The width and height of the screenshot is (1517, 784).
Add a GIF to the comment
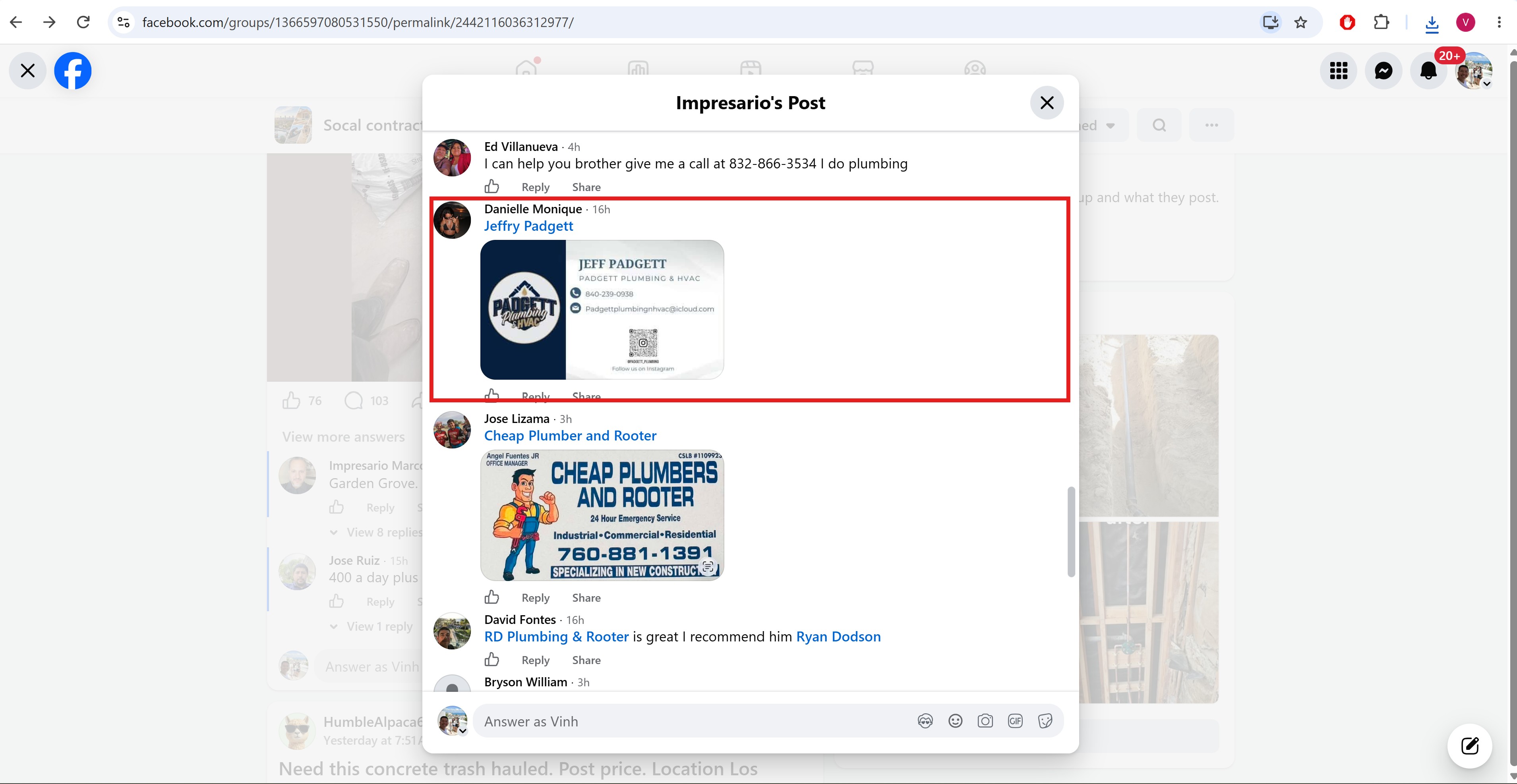[1015, 721]
